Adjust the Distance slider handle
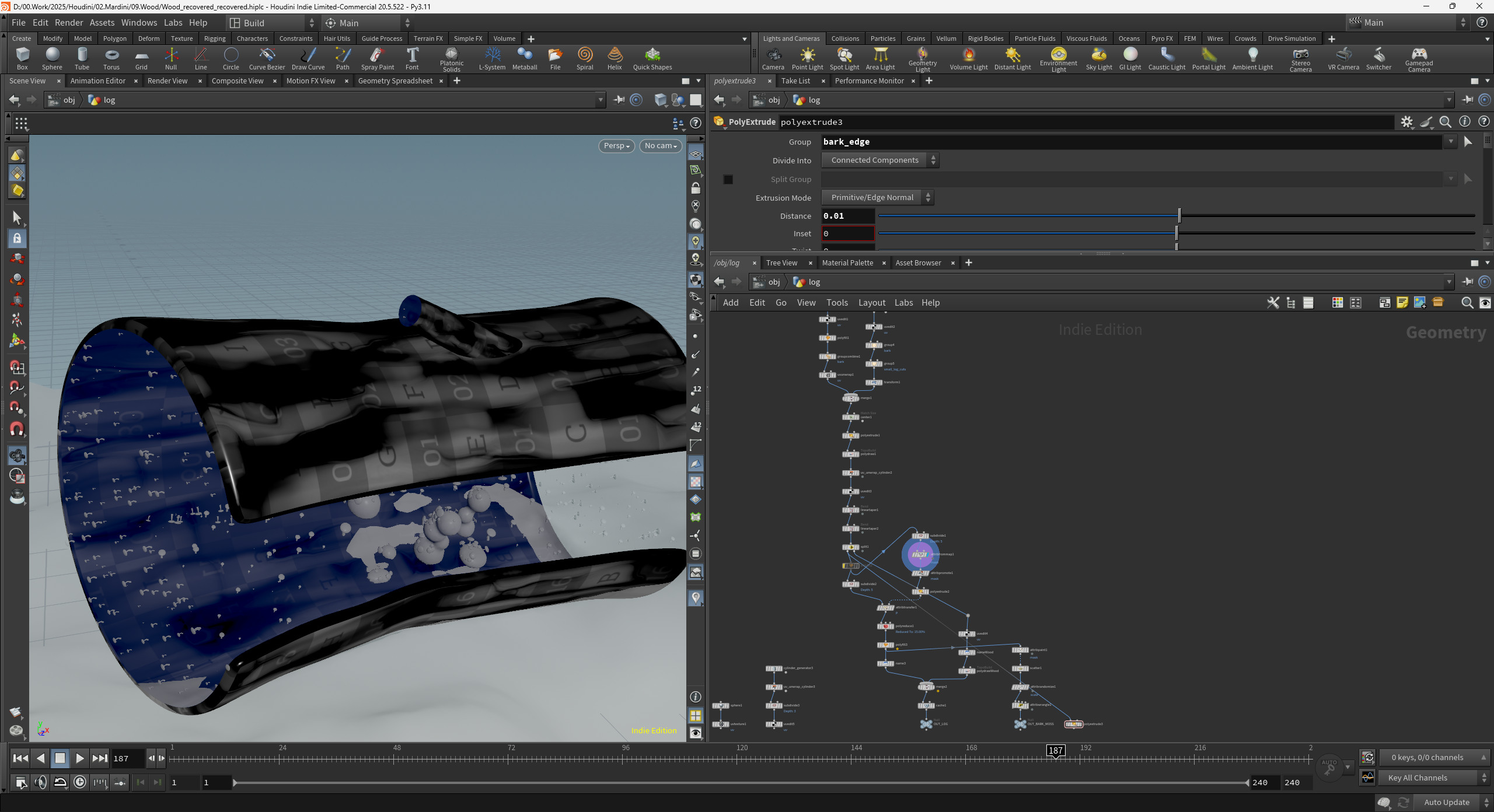 (x=1179, y=216)
